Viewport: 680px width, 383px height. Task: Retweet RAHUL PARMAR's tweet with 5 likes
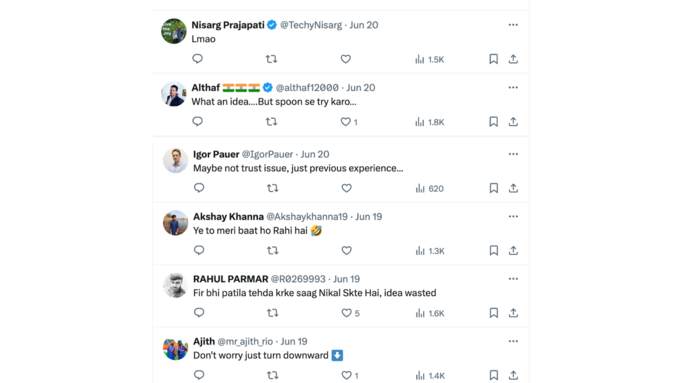tap(272, 313)
